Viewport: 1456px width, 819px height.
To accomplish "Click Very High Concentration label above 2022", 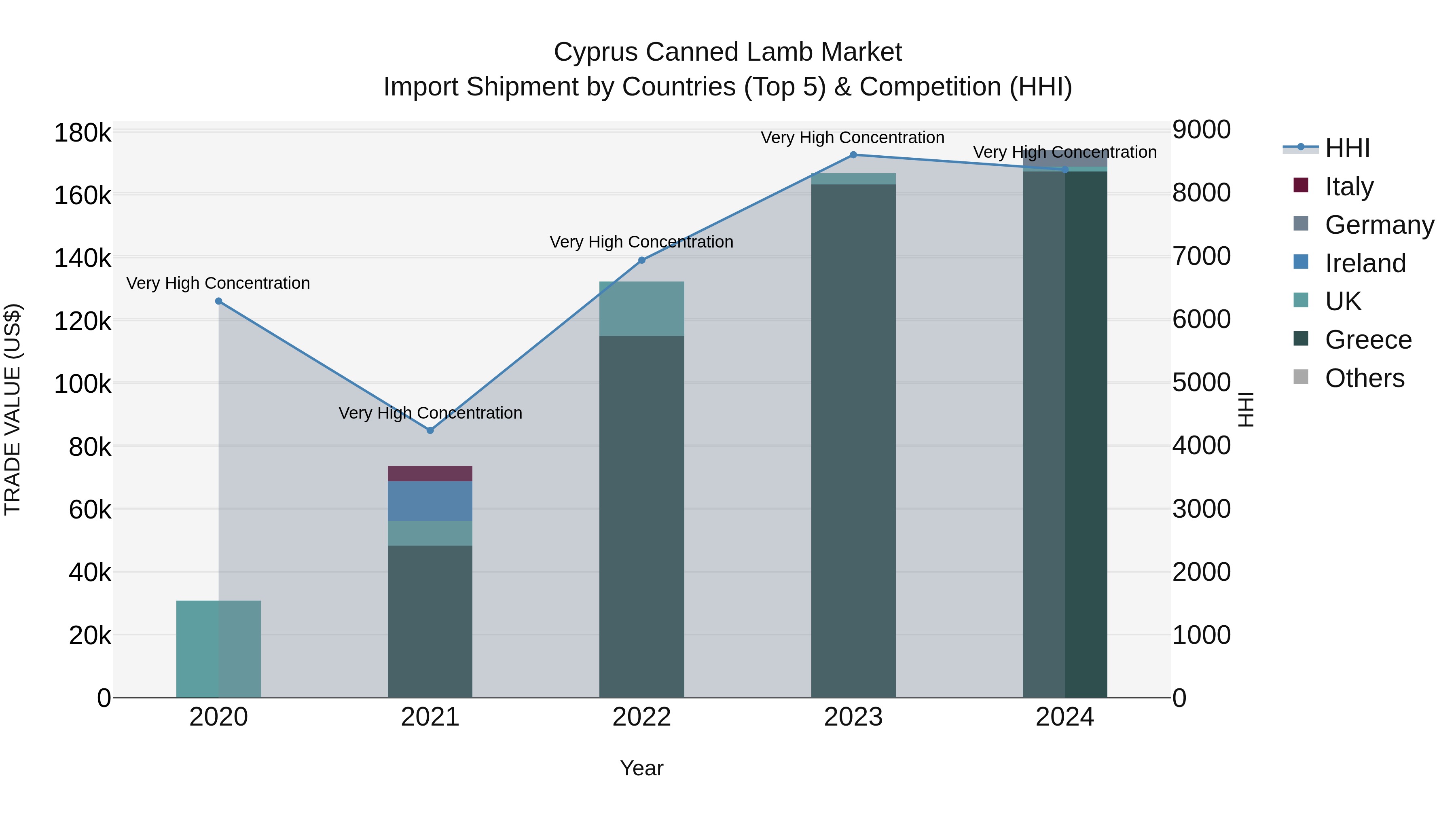I will pyautogui.click(x=641, y=242).
